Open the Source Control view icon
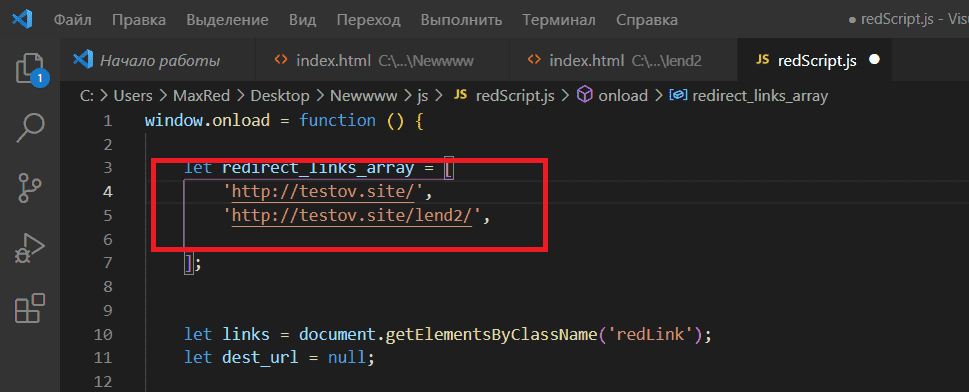Screen dimensions: 969x392 pos(30,188)
